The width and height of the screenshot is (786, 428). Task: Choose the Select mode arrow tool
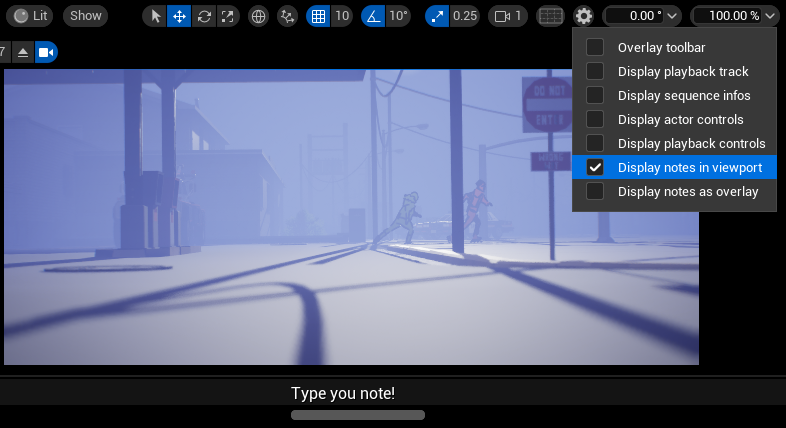(155, 16)
